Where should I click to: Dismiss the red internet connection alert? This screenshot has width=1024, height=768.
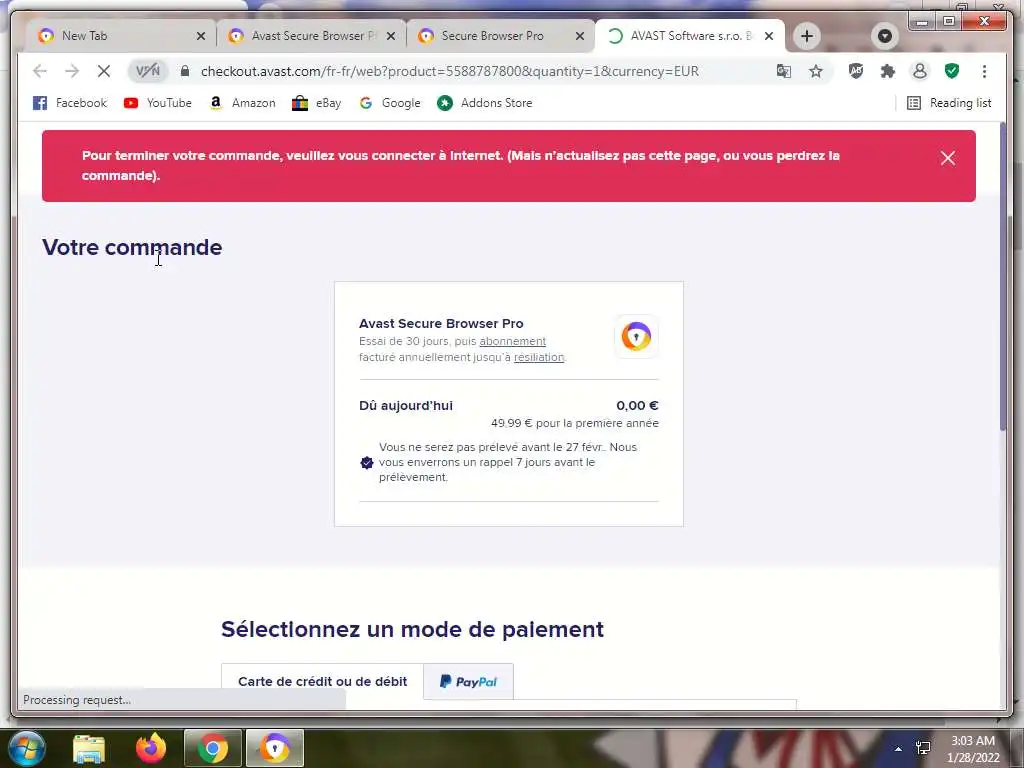click(948, 158)
